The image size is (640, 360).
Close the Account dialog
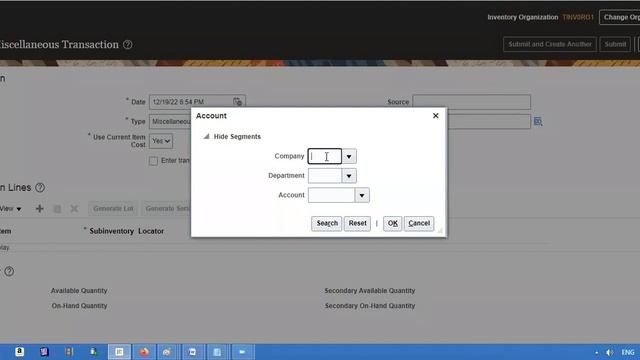[436, 116]
